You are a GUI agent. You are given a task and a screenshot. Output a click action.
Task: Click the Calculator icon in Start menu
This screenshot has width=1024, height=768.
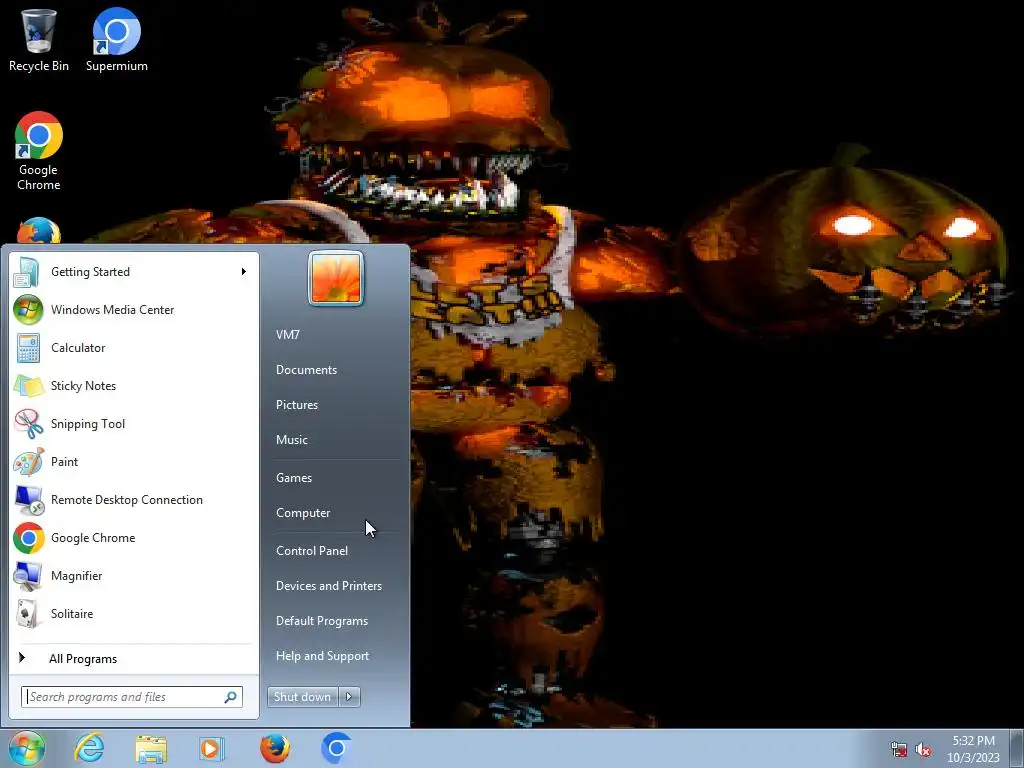point(28,347)
